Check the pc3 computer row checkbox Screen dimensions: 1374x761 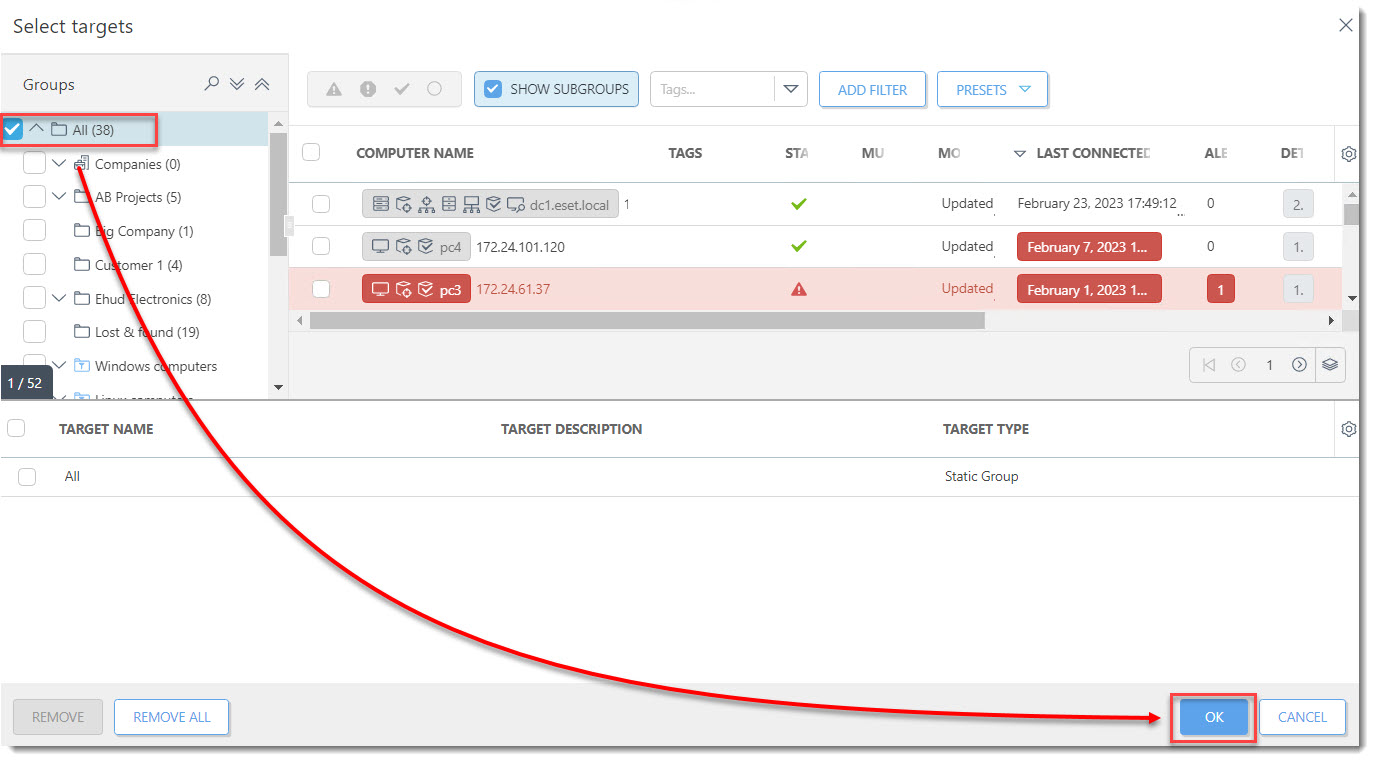(x=321, y=289)
